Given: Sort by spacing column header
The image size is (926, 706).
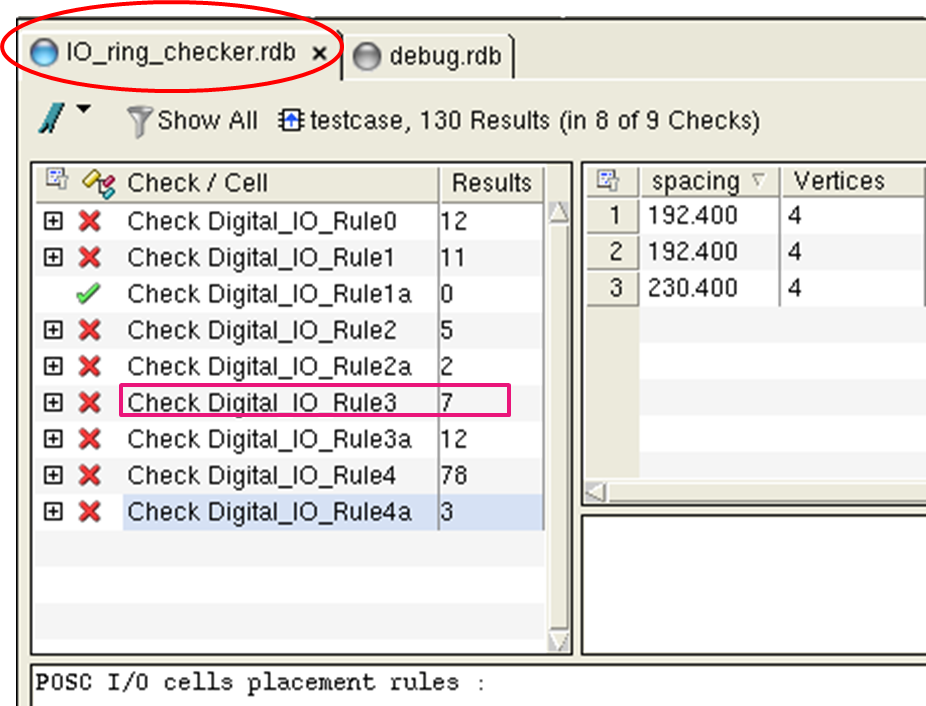Looking at the screenshot, I should coord(710,181).
